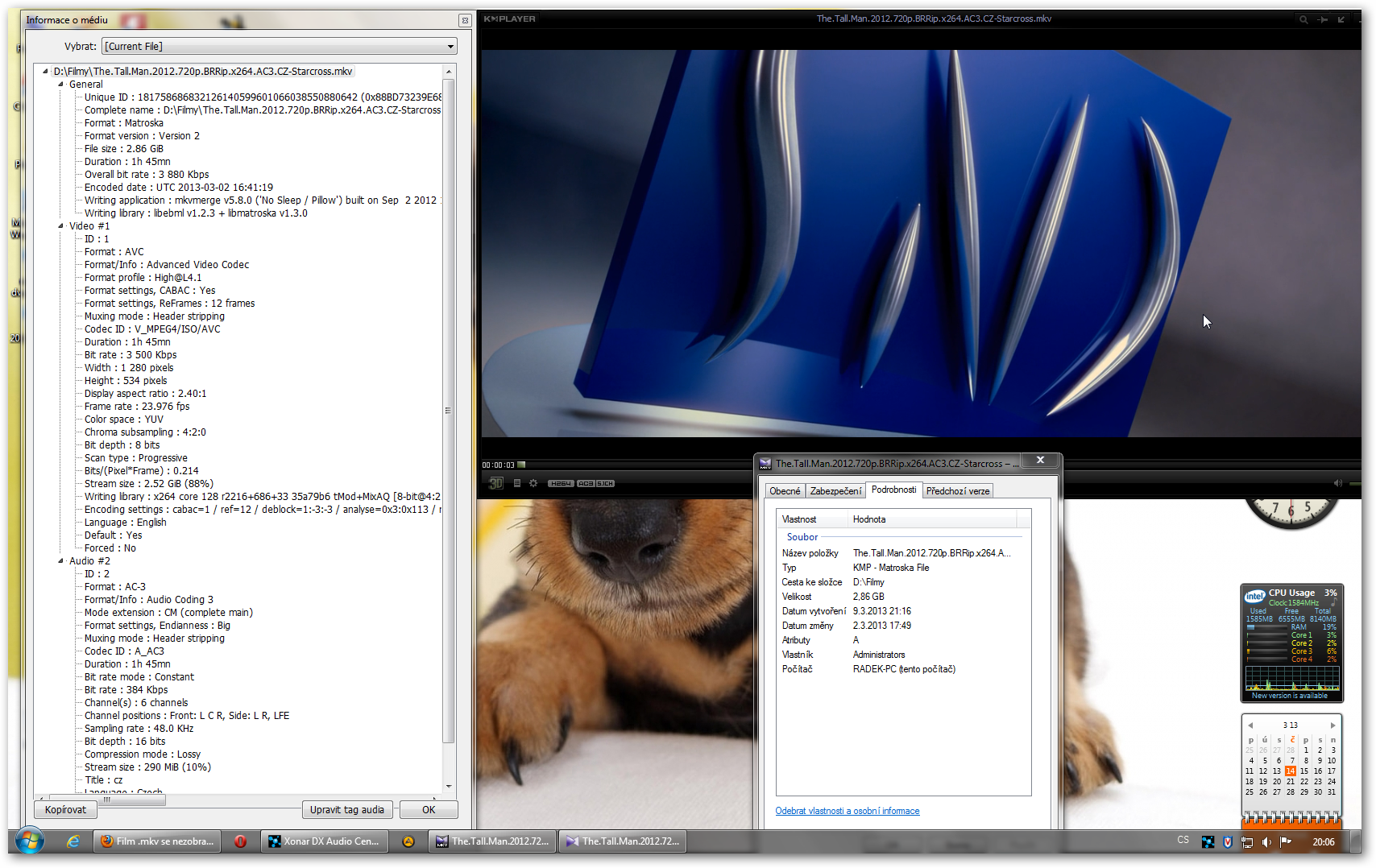Collapse the Video #1 section
Screen dimensions: 1376x868
click(60, 225)
